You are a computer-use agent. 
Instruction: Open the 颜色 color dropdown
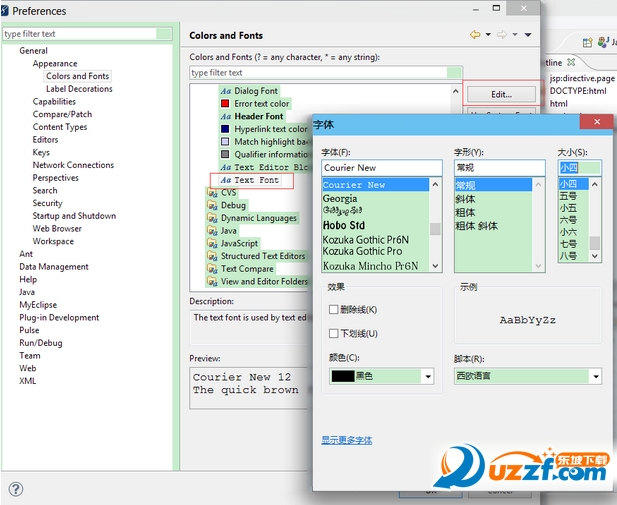(428, 376)
